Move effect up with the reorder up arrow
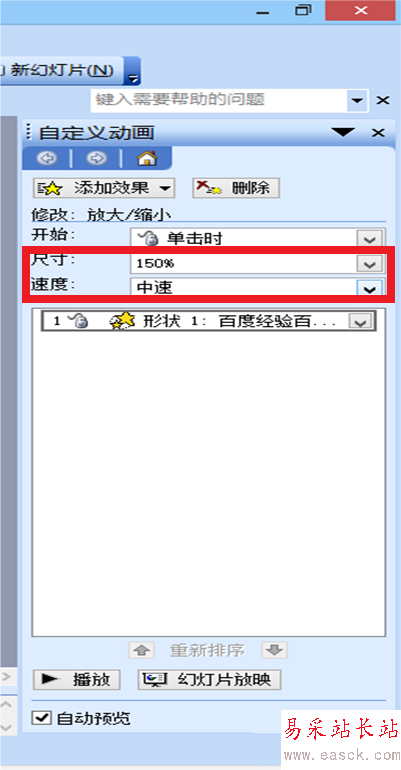401x770 pixels. pos(142,650)
